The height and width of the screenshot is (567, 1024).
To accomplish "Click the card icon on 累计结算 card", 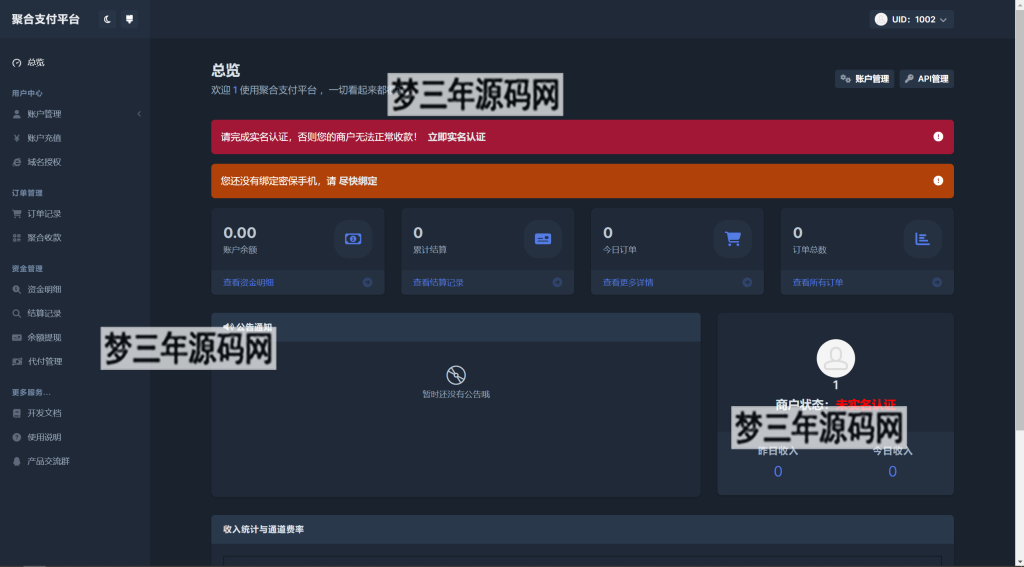I will (x=543, y=239).
